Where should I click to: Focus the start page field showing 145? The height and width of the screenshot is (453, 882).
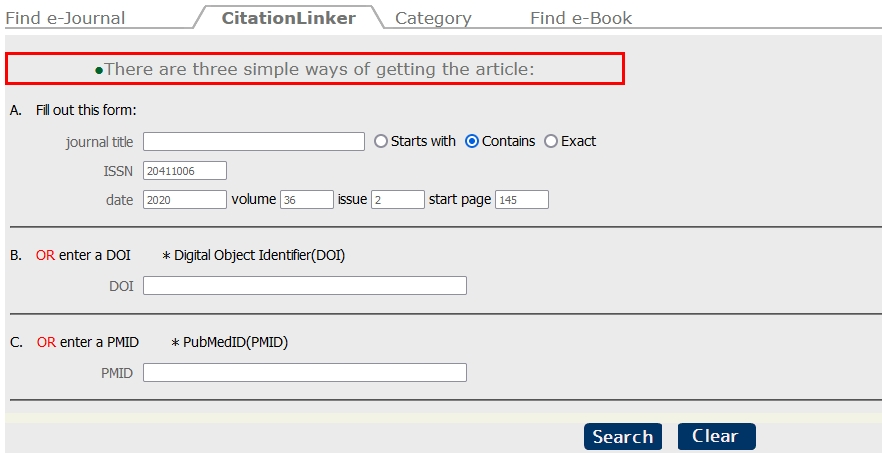pyautogui.click(x=522, y=200)
